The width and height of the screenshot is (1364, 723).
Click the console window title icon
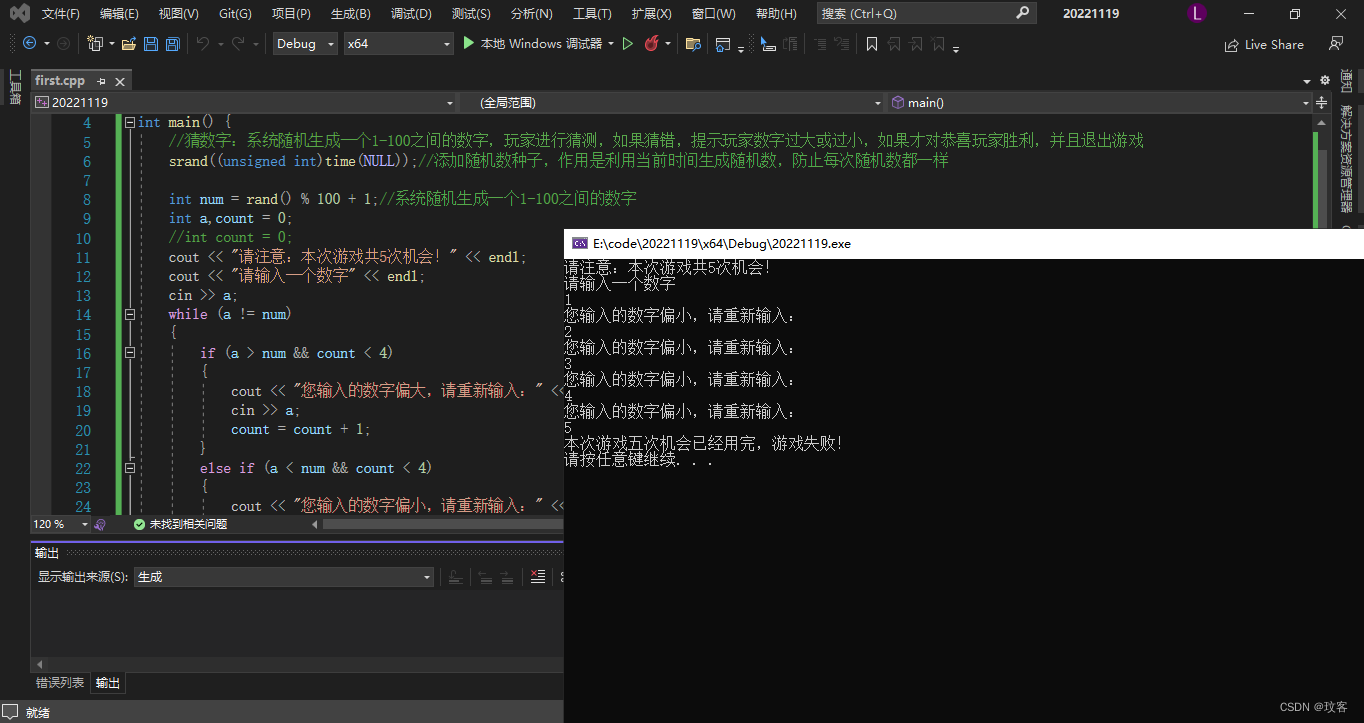point(579,244)
